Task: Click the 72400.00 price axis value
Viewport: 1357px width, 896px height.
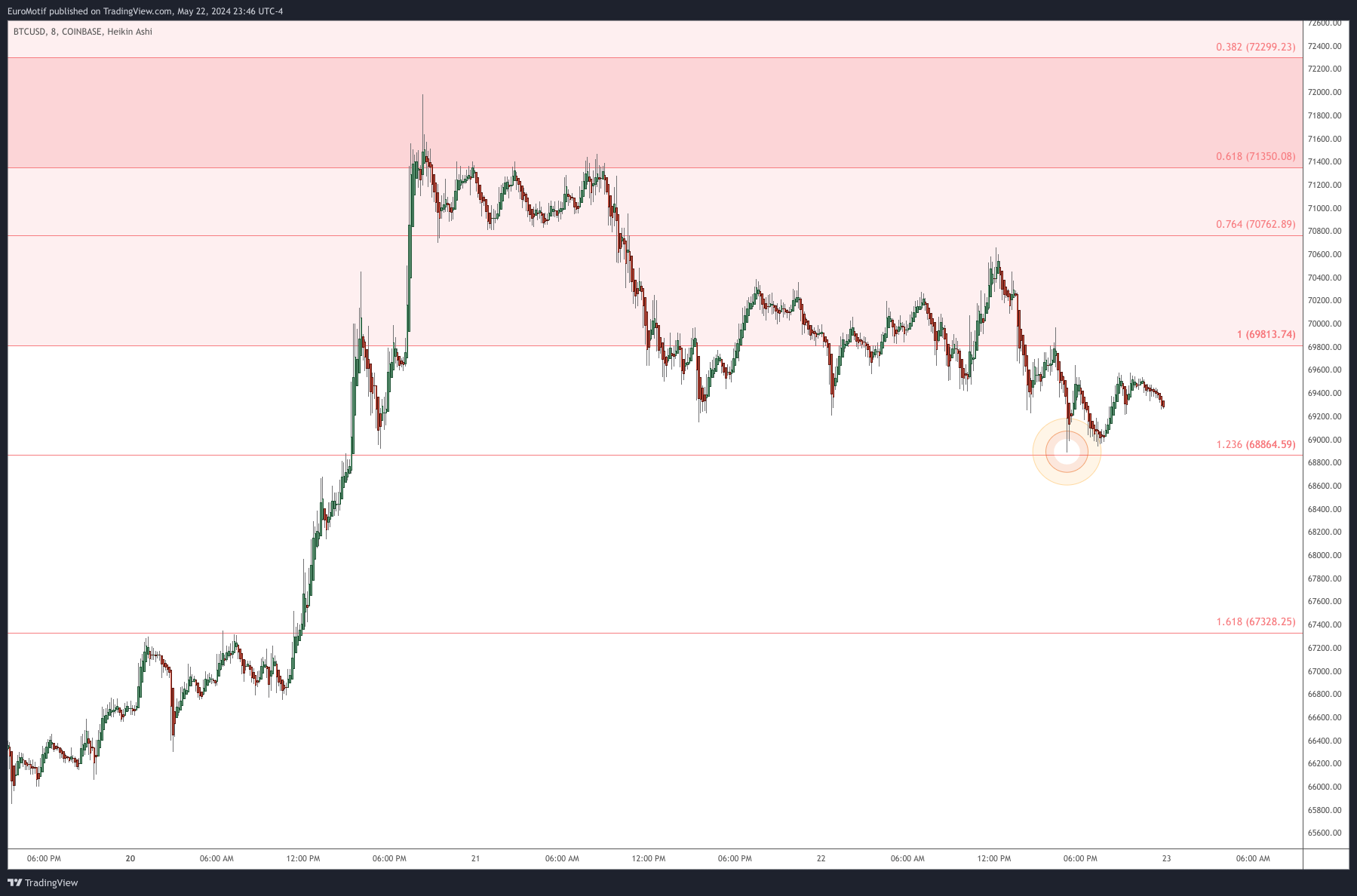Action: click(1325, 46)
